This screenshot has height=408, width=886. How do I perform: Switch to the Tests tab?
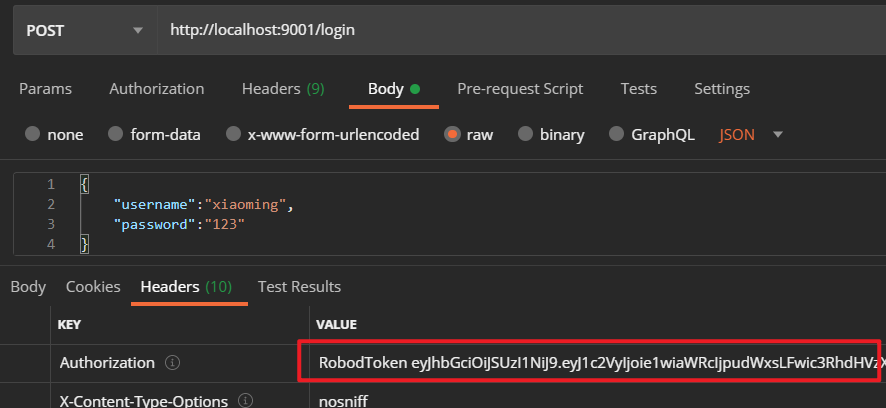click(x=638, y=88)
